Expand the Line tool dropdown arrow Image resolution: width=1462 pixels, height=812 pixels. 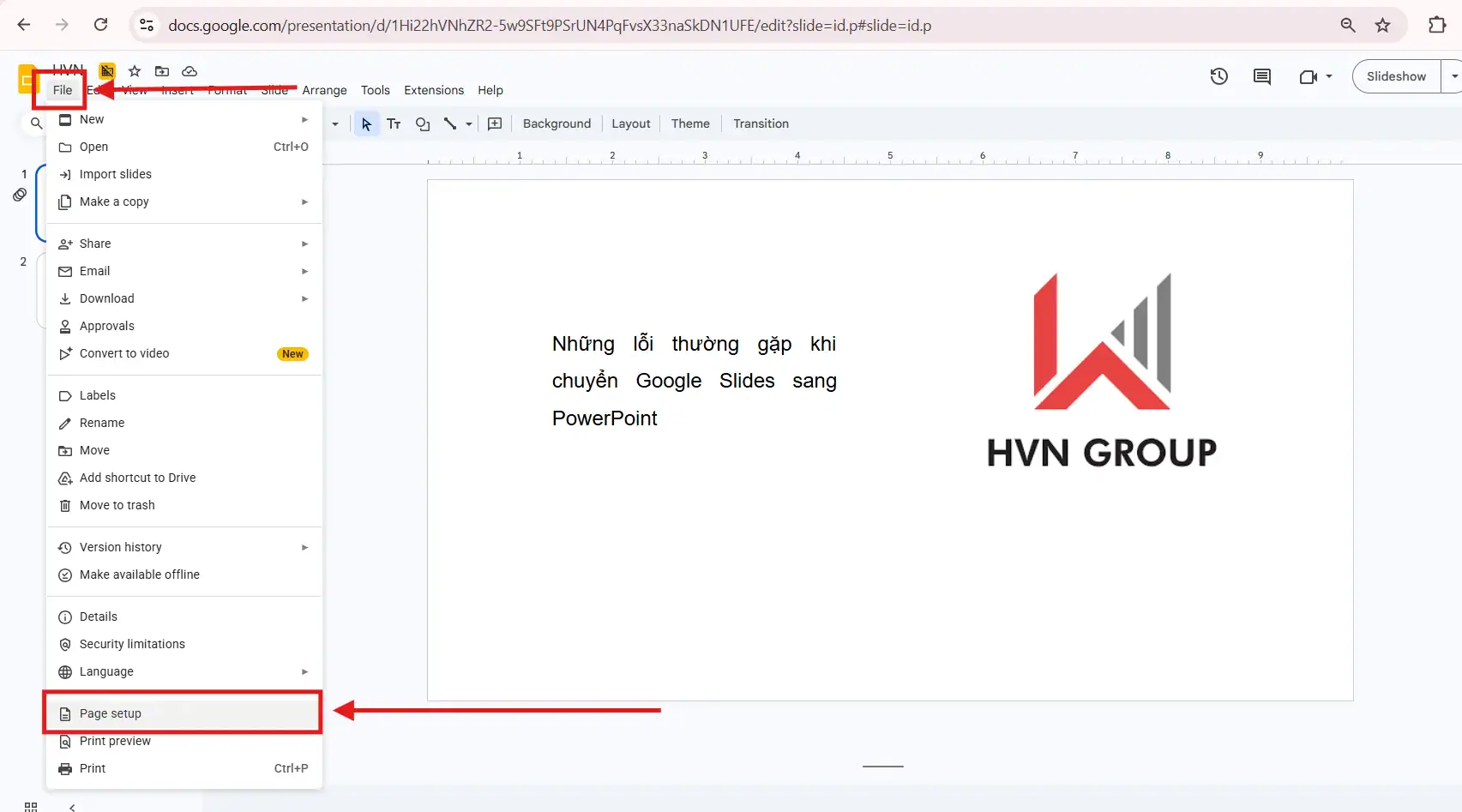468,123
